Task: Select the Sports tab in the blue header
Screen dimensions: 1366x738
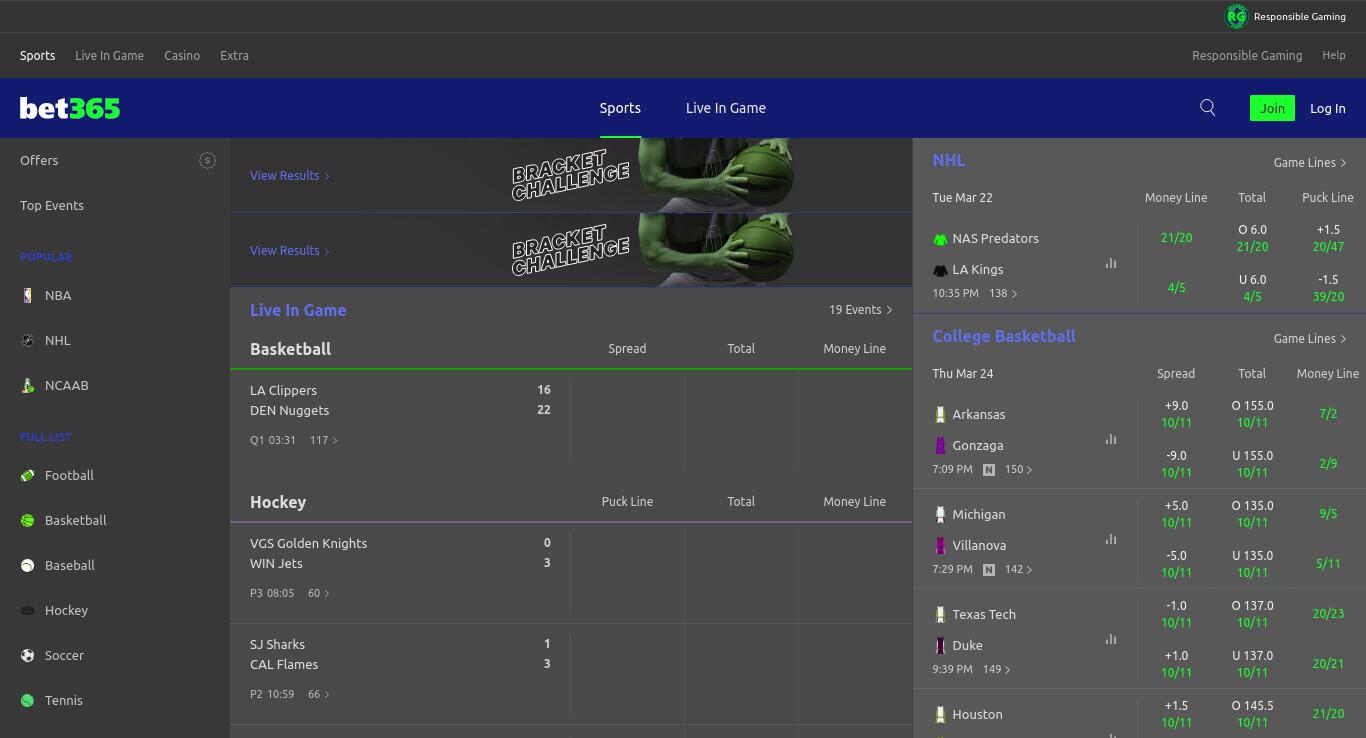Action: [x=620, y=108]
